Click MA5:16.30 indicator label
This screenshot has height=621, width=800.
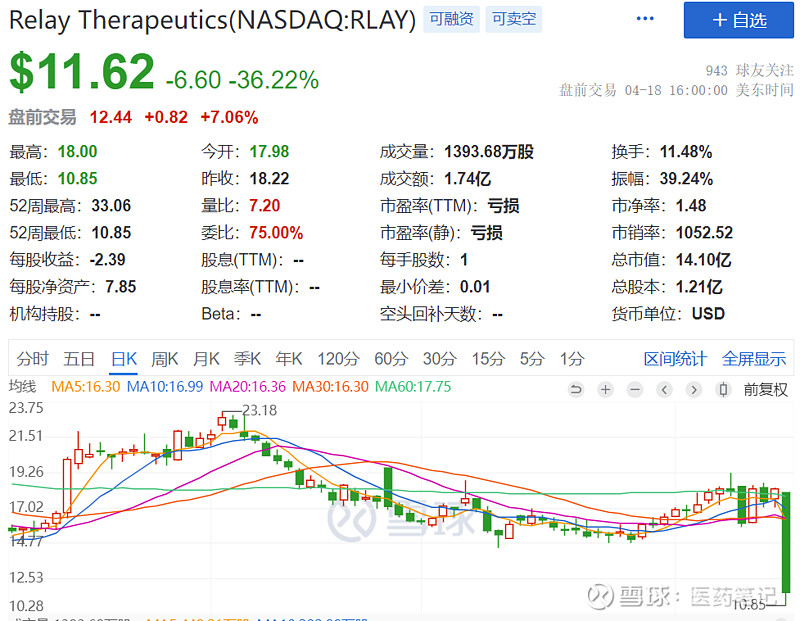coord(86,387)
